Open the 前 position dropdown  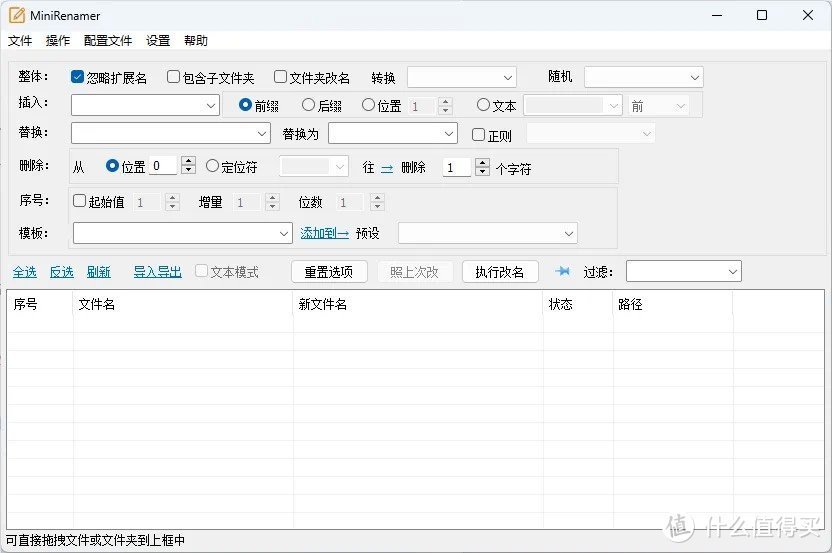click(x=658, y=106)
